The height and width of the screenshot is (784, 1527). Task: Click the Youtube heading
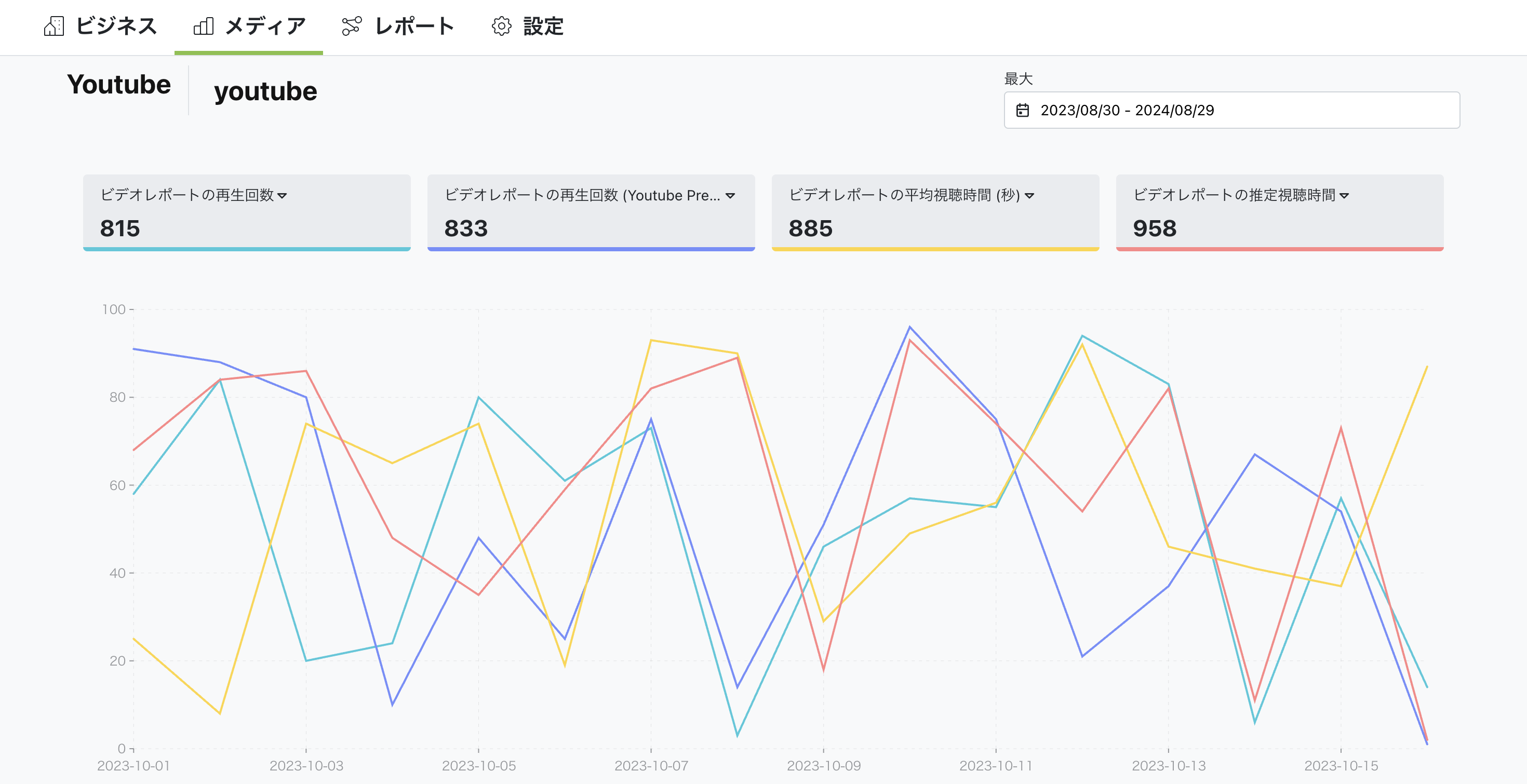point(118,85)
